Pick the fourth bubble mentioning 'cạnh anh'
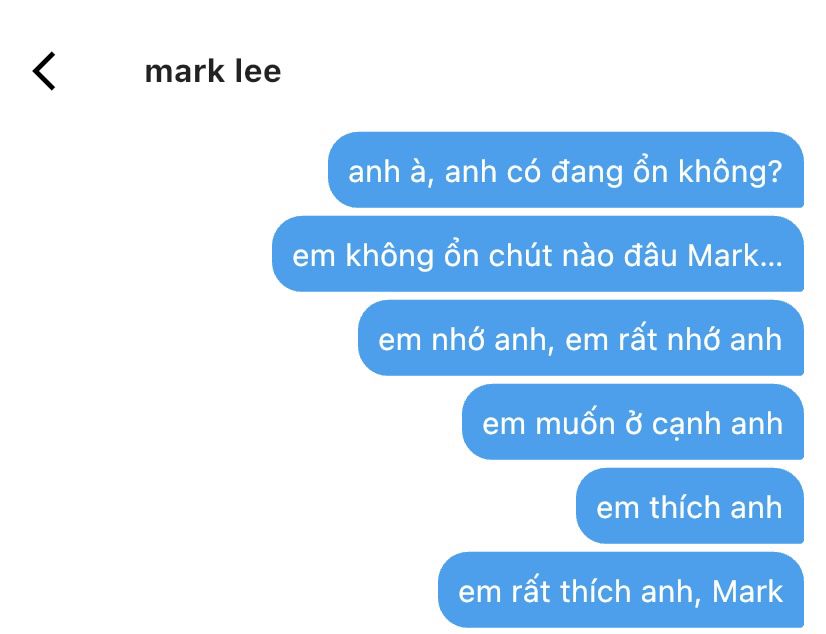826x634 pixels. tap(633, 422)
